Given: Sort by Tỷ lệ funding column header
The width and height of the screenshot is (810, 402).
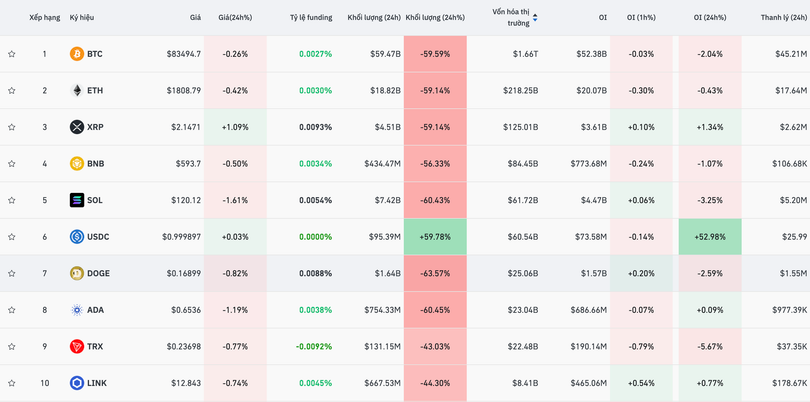Looking at the screenshot, I should tap(310, 17).
